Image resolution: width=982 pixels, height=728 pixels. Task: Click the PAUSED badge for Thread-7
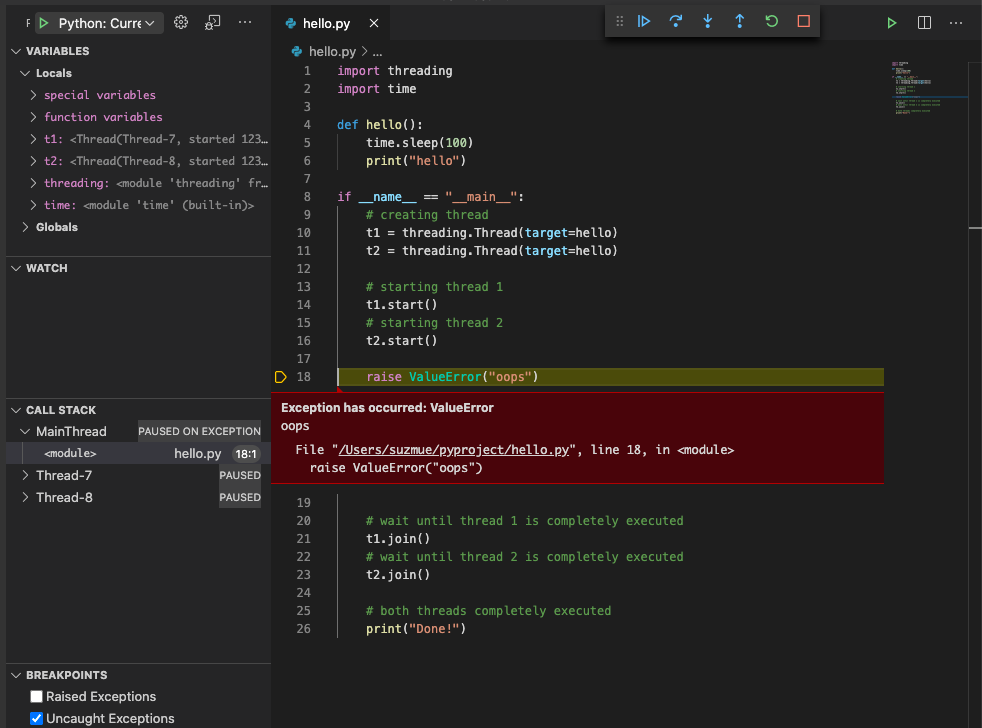(240, 476)
